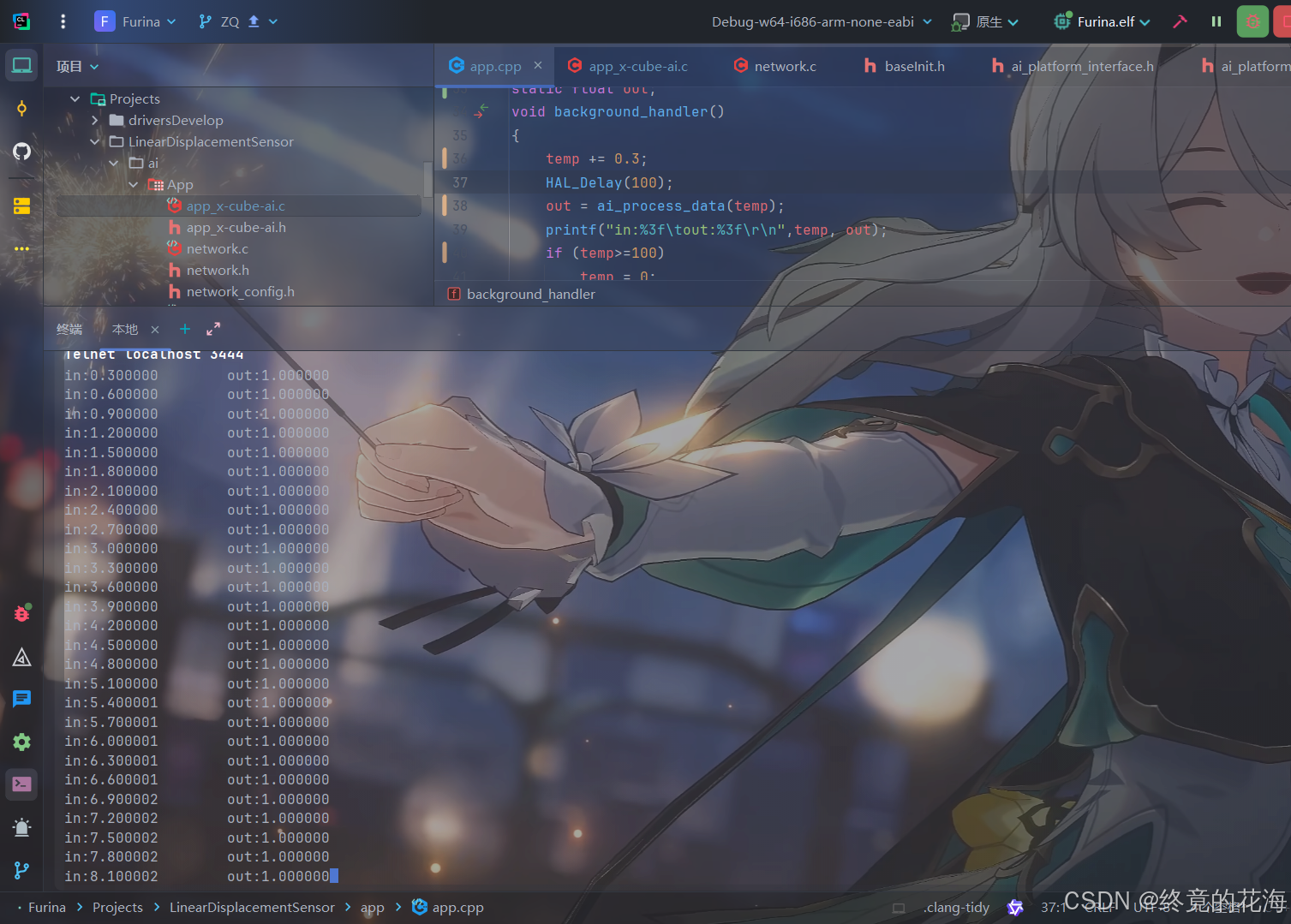The width and height of the screenshot is (1291, 924).
Task: Collapse the App folder node
Action: 133,185
